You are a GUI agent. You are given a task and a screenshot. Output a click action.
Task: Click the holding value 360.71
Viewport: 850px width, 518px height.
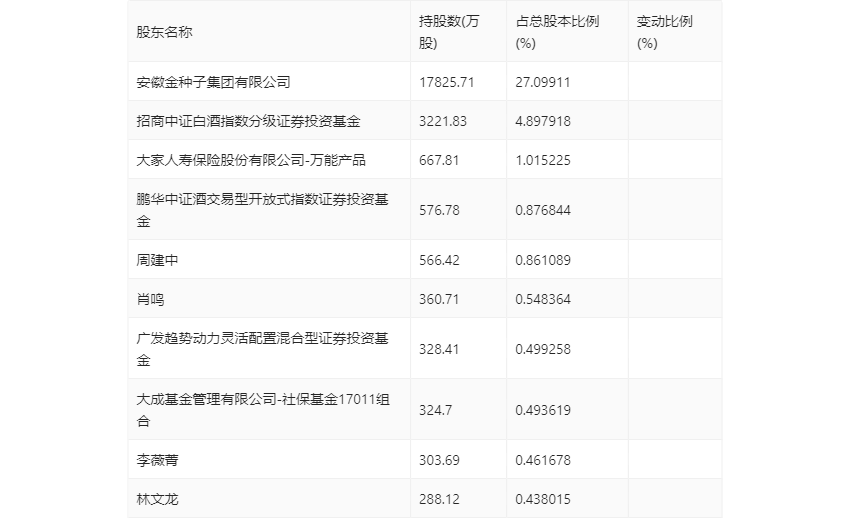[x=439, y=299]
